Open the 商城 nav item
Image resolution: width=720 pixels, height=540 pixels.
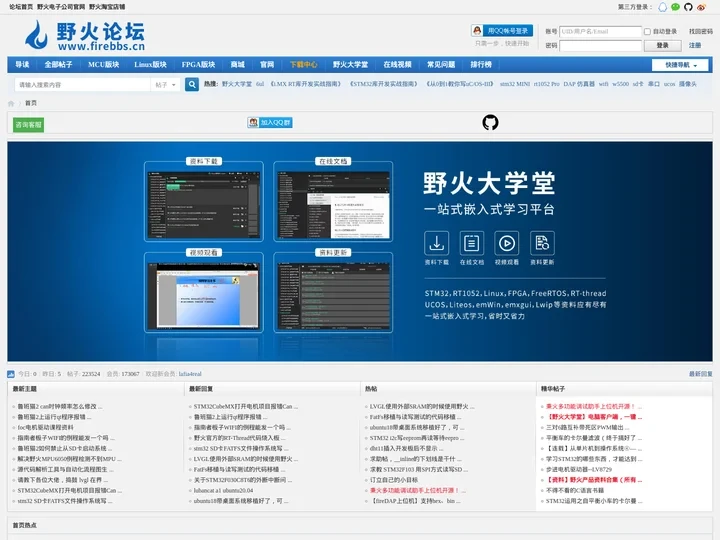click(237, 65)
